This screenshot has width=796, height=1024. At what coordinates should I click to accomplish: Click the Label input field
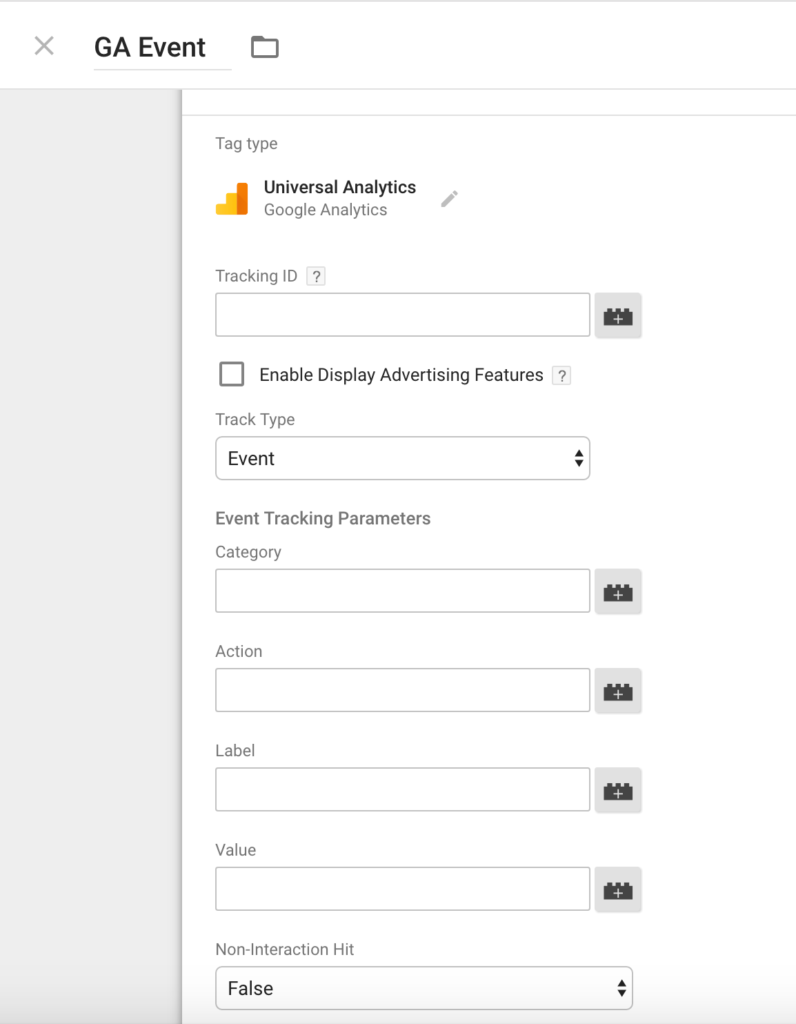pos(402,789)
